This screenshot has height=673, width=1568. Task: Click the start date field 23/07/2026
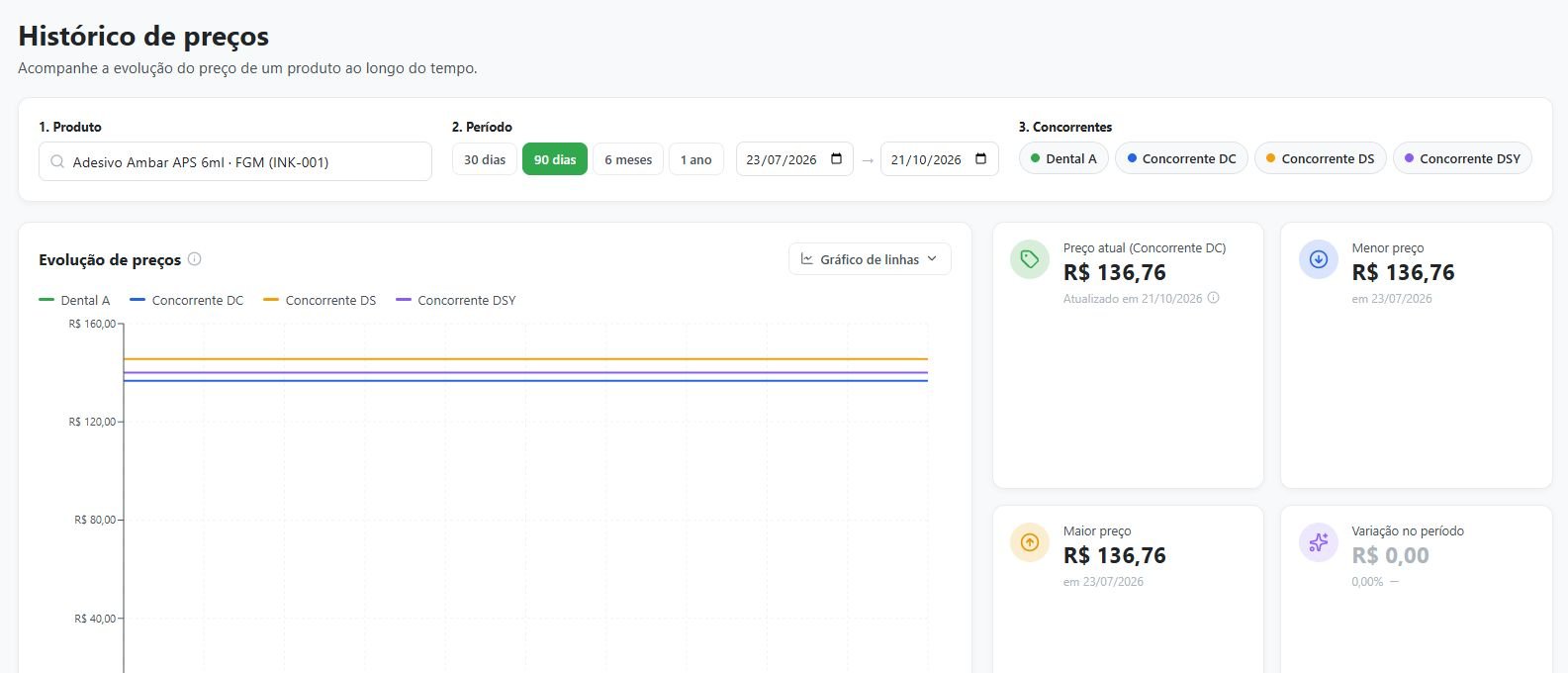click(794, 159)
